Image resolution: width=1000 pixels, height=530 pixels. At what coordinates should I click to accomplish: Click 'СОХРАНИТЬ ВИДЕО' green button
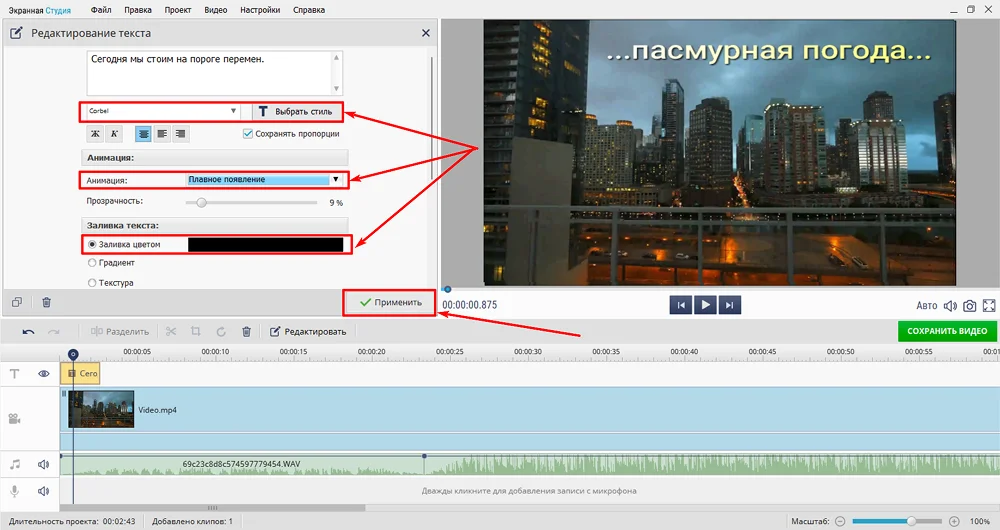click(x=947, y=331)
